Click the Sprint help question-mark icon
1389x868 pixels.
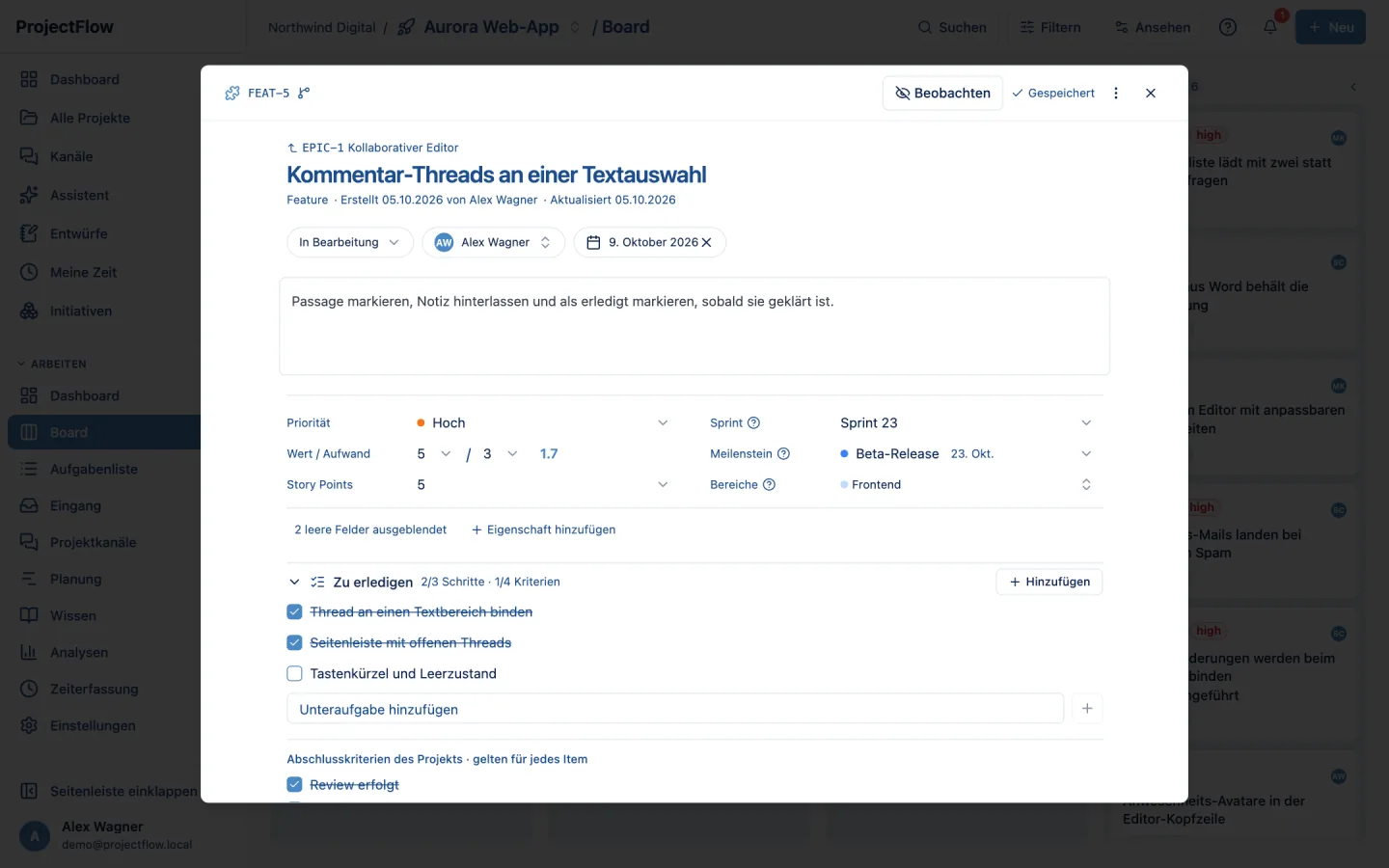coord(754,422)
